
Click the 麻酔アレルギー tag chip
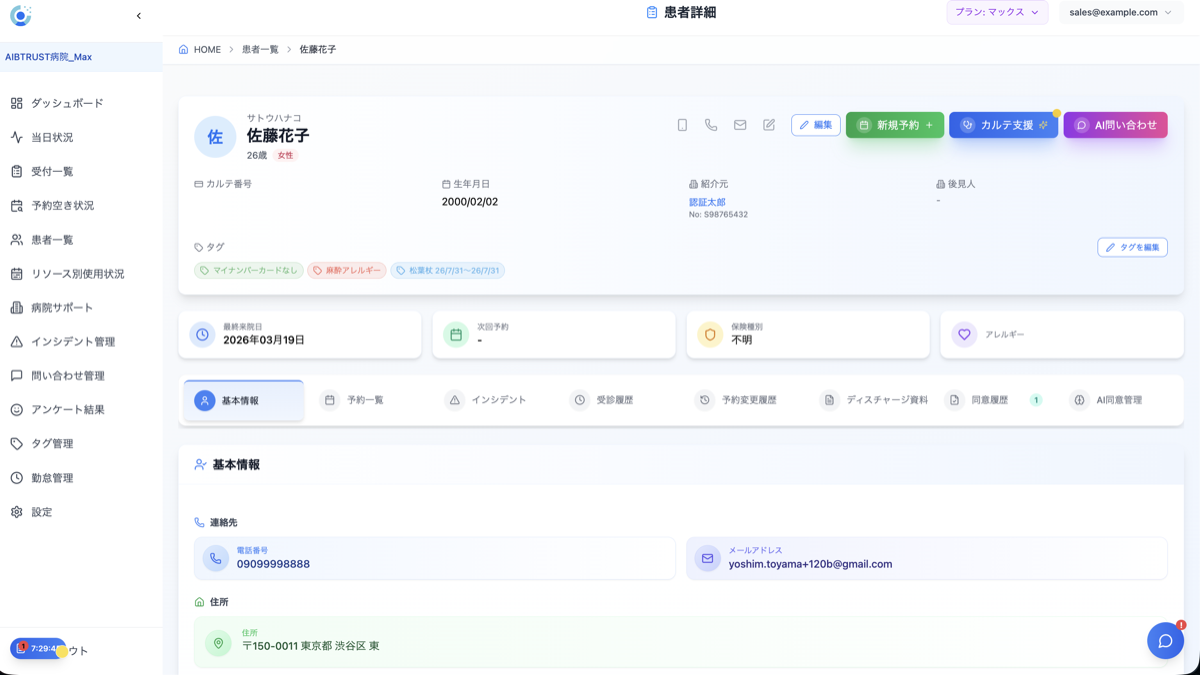347,270
